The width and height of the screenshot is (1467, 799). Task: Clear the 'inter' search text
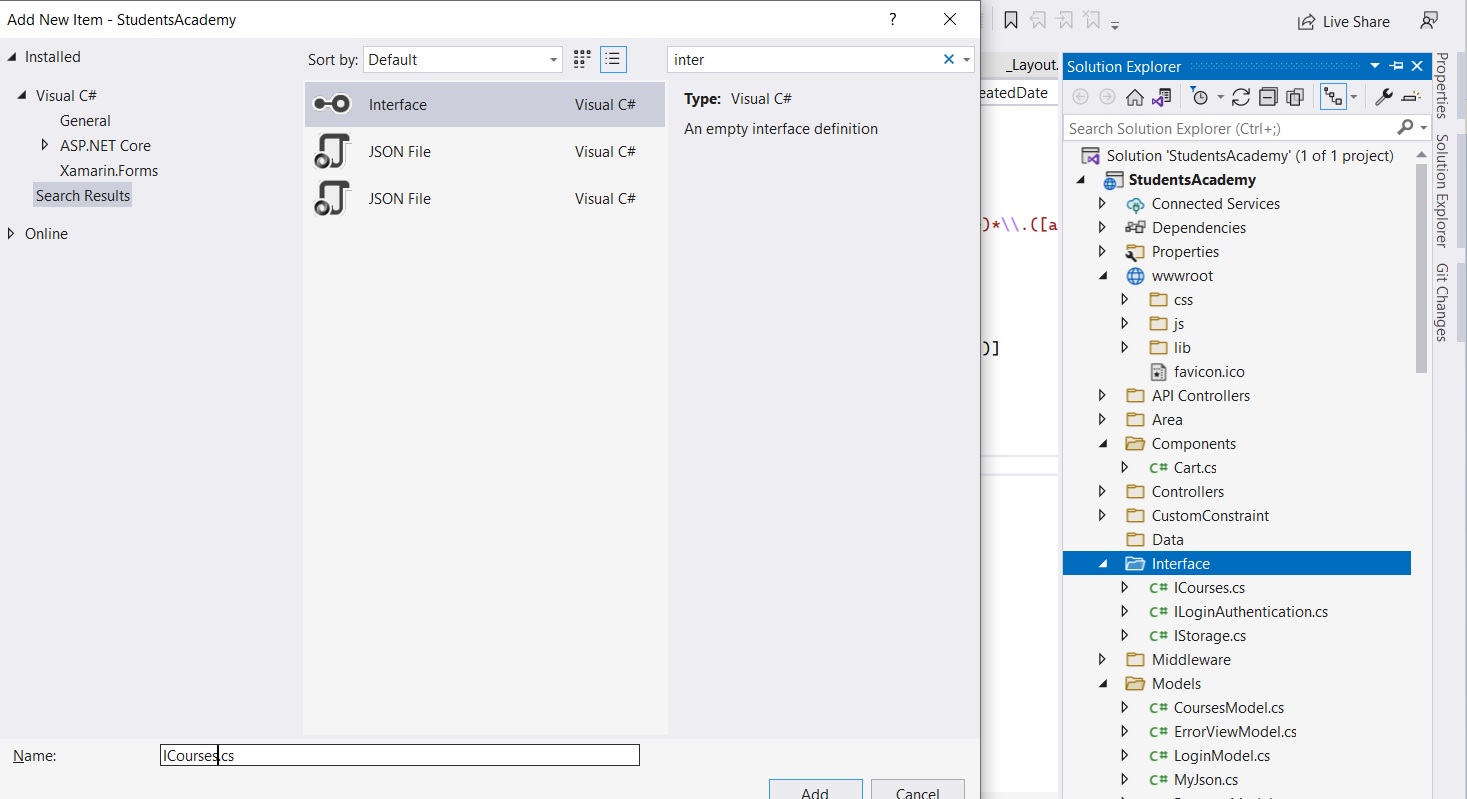[x=948, y=60]
